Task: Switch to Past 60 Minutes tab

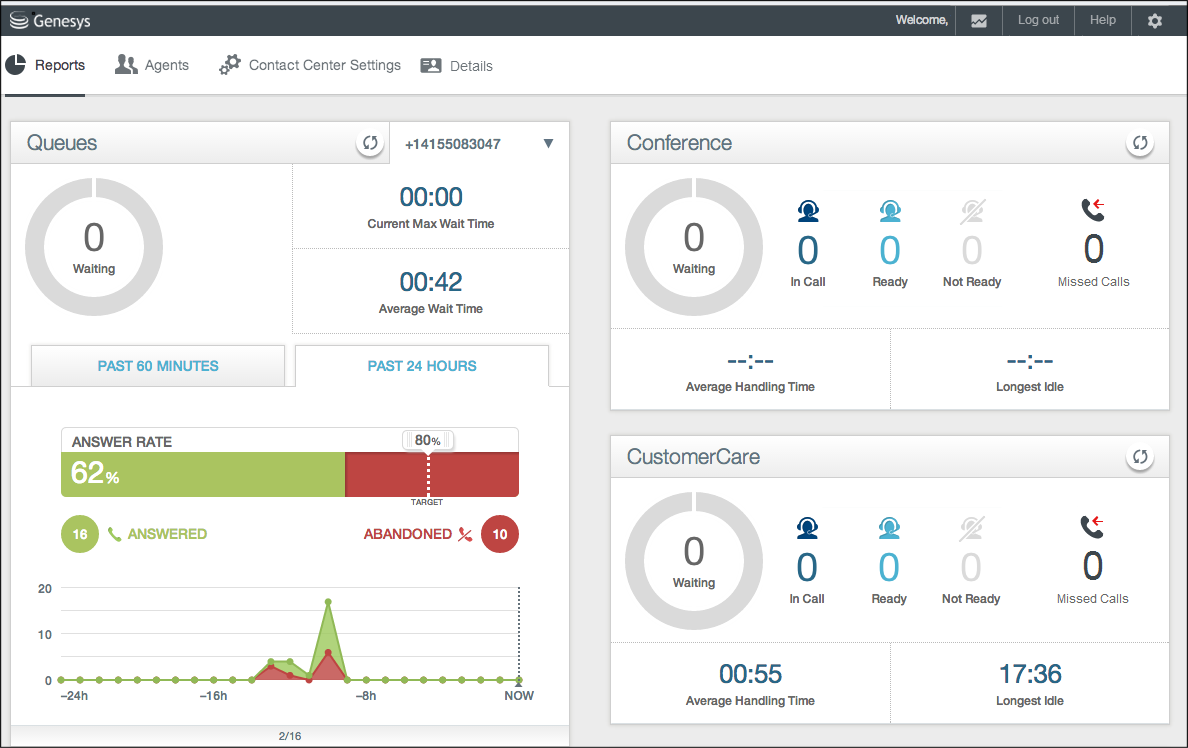Action: [x=158, y=366]
